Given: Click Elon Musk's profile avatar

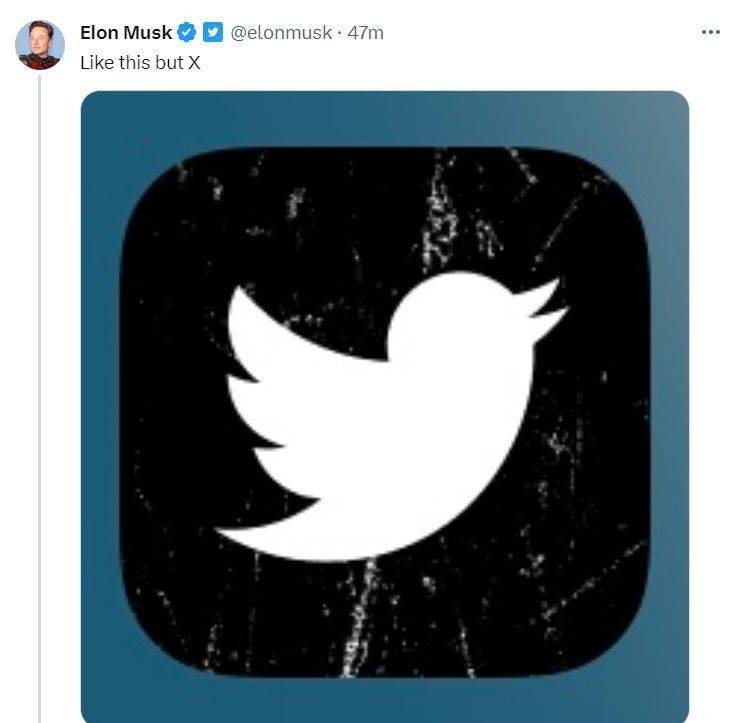Looking at the screenshot, I should click(40, 45).
